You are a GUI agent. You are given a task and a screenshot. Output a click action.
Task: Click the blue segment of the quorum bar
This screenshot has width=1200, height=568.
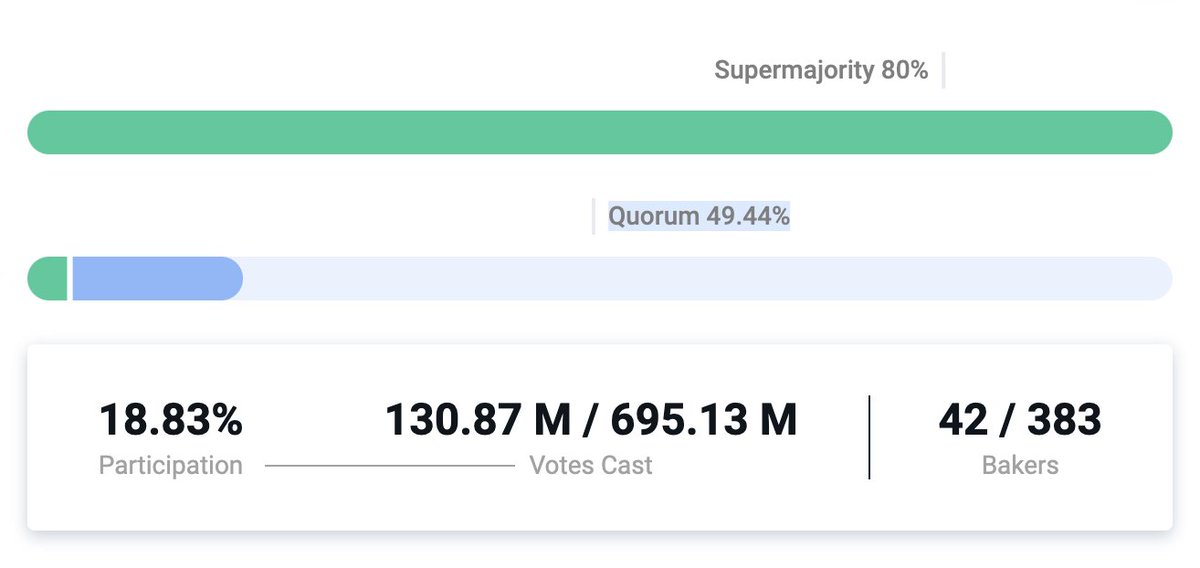pyautogui.click(x=157, y=278)
